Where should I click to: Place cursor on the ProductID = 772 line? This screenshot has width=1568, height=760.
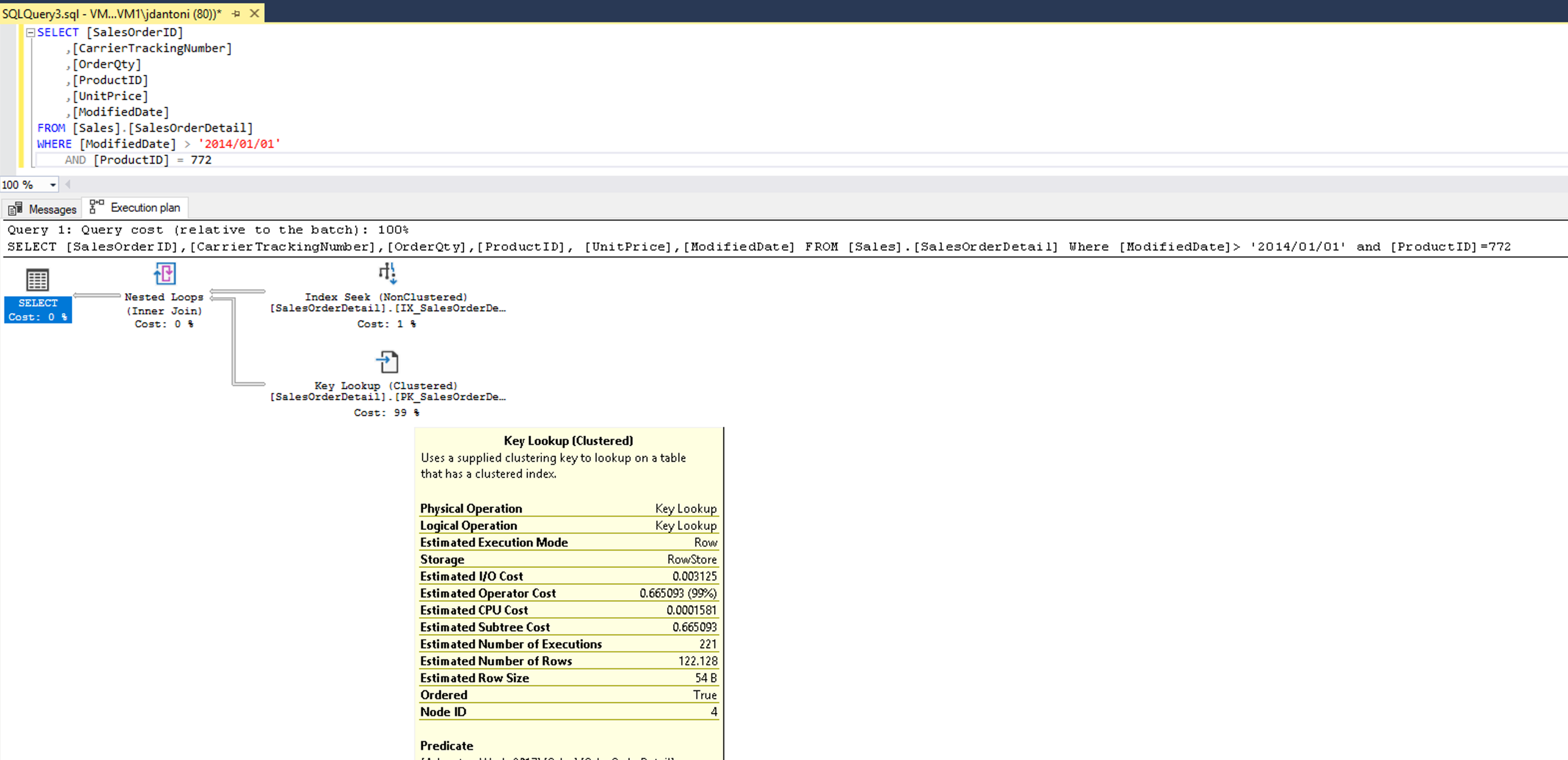tap(152, 160)
